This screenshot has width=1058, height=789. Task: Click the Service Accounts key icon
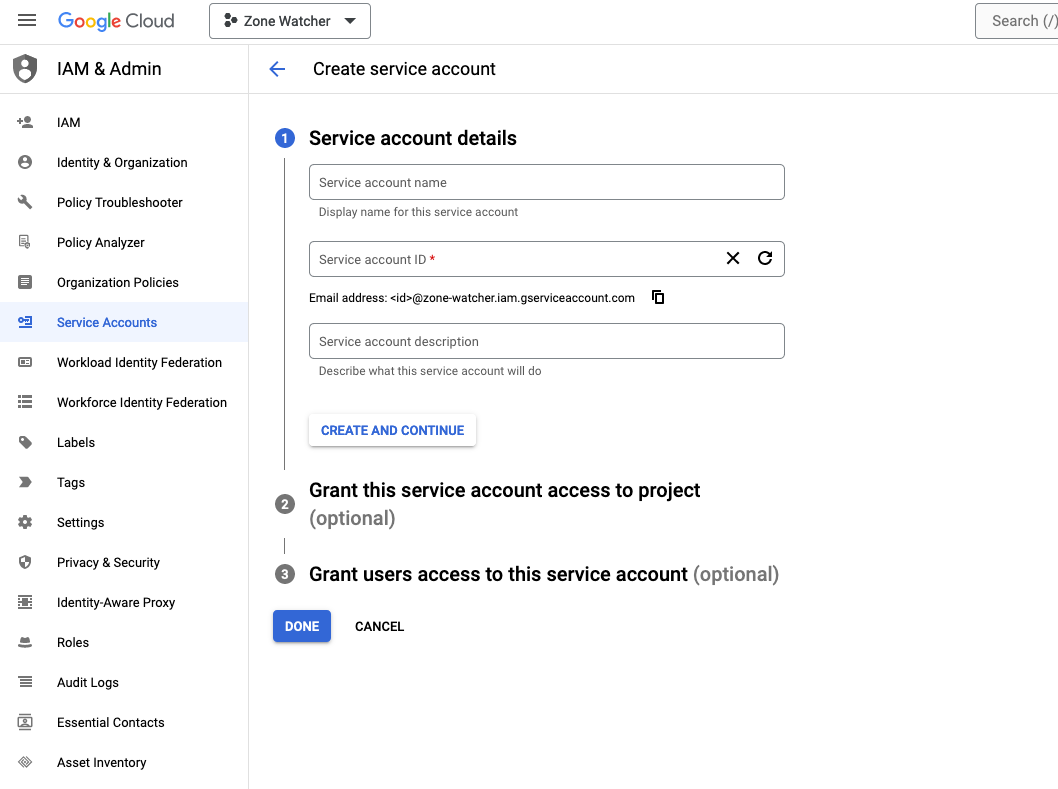pos(25,322)
